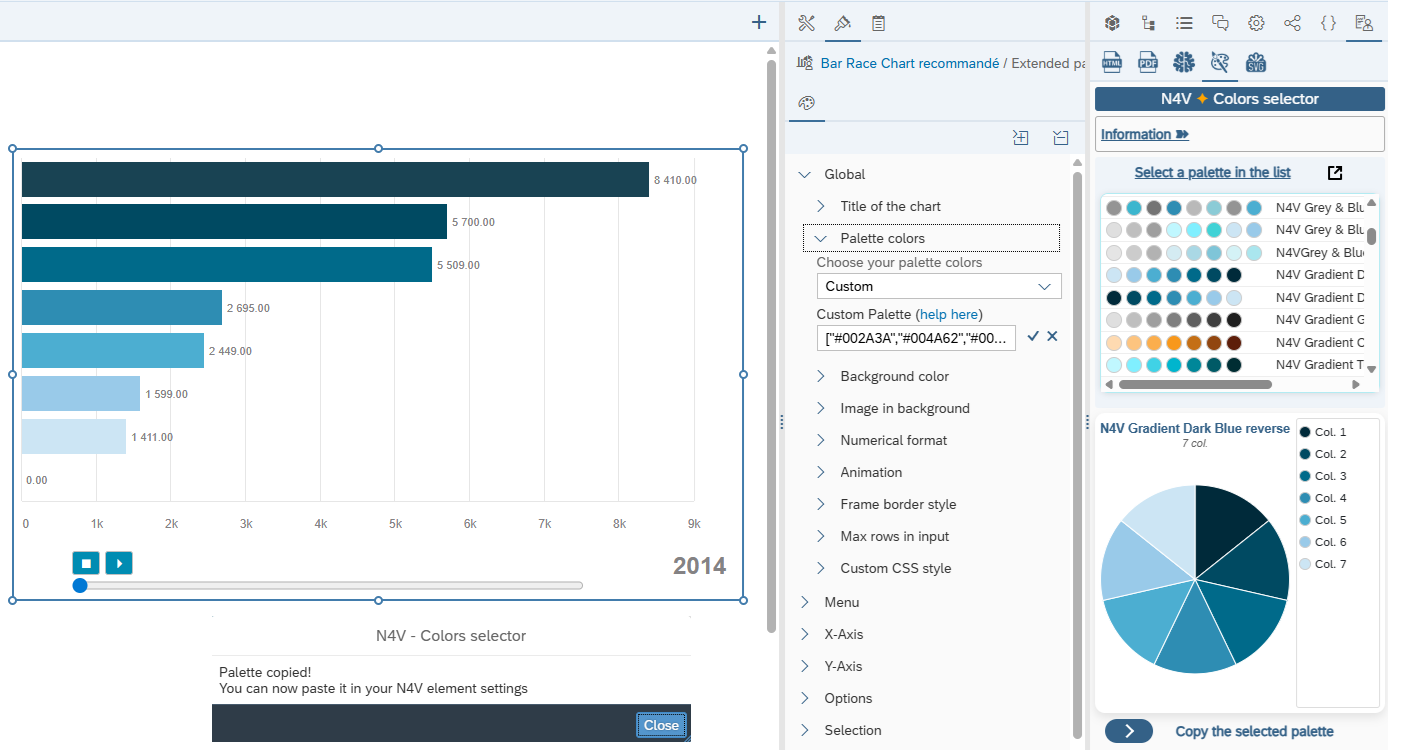Image resolution: width=1425 pixels, height=751 pixels.
Task: Click the Close button in dialog
Action: [661, 726]
